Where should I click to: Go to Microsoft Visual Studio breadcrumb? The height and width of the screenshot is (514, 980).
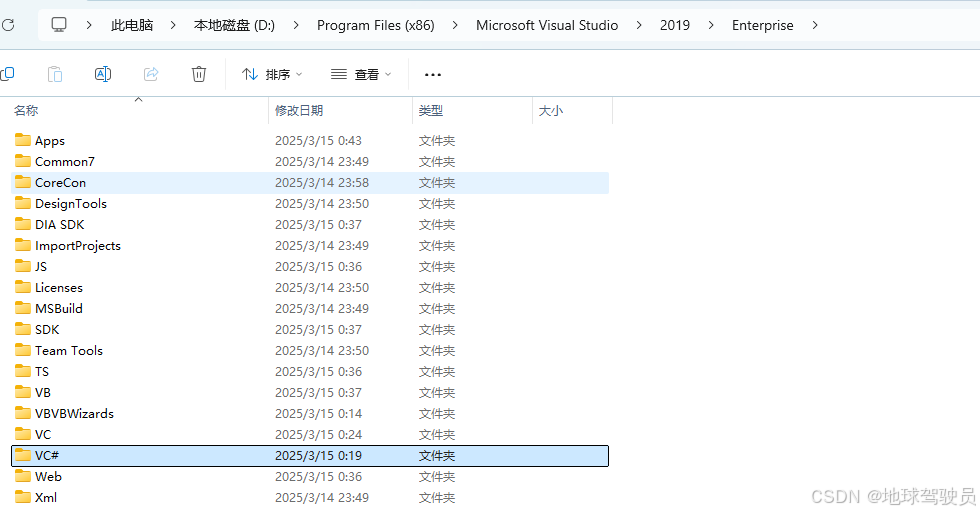point(547,25)
